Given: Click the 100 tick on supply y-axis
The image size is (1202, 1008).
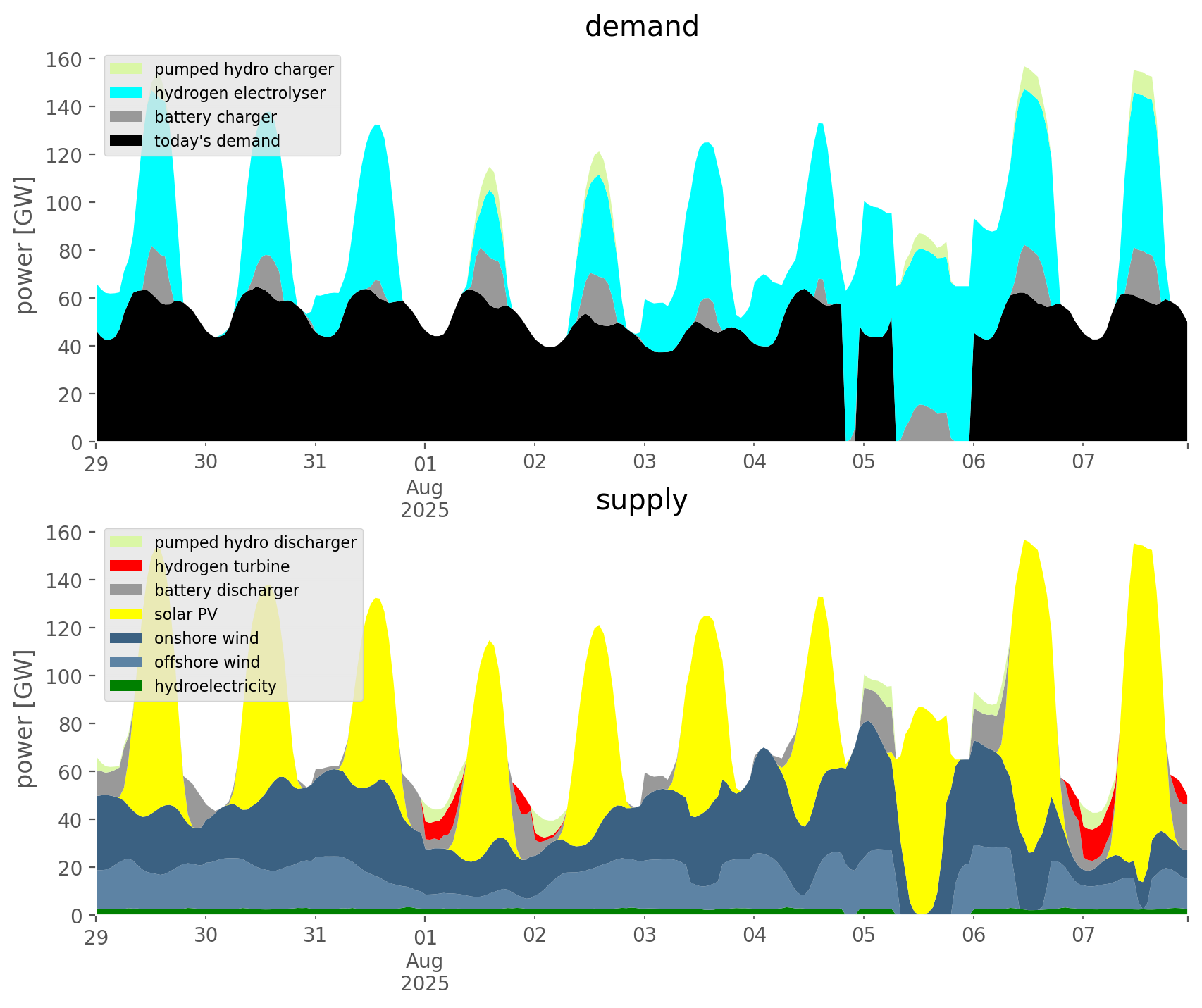Looking at the screenshot, I should [x=63, y=676].
